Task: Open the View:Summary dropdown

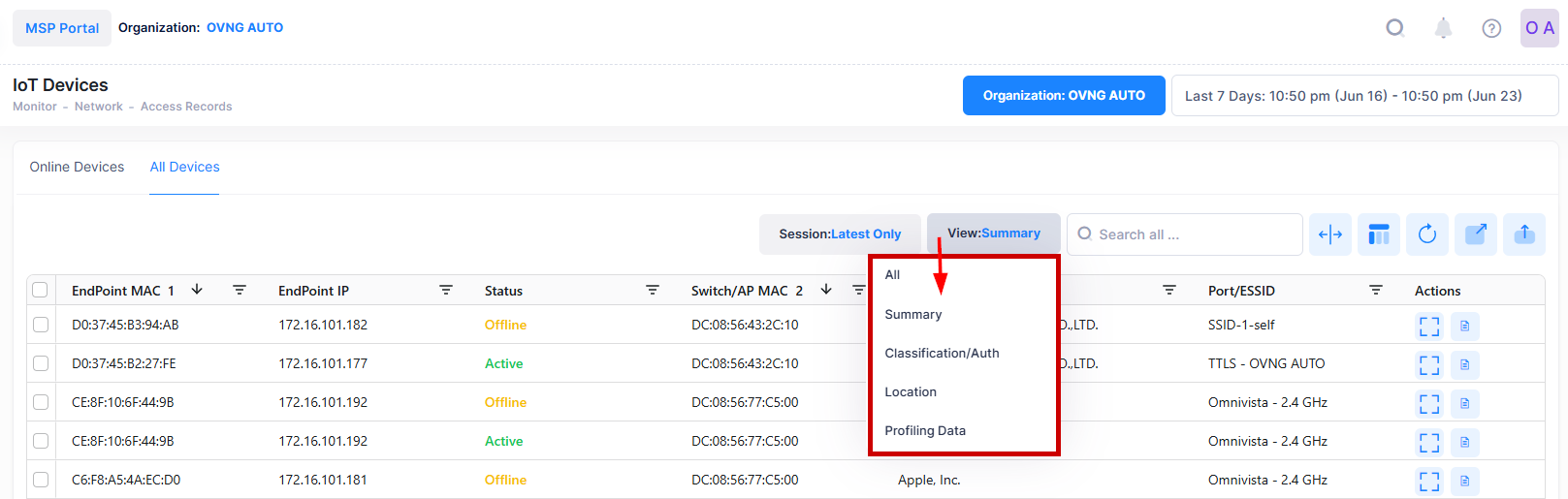Action: [x=993, y=234]
